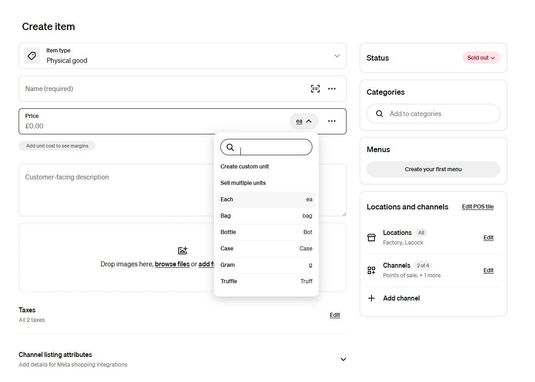Screen dimensions: 535x382
Task: Focus the Add to categories search field
Action: pyautogui.click(x=433, y=114)
